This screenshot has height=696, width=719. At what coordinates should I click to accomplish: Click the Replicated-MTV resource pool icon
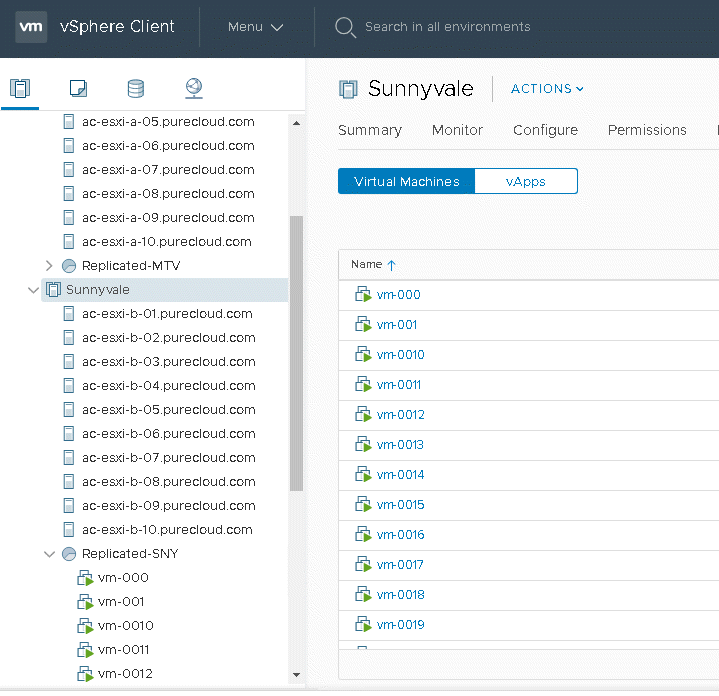pyautogui.click(x=69, y=266)
